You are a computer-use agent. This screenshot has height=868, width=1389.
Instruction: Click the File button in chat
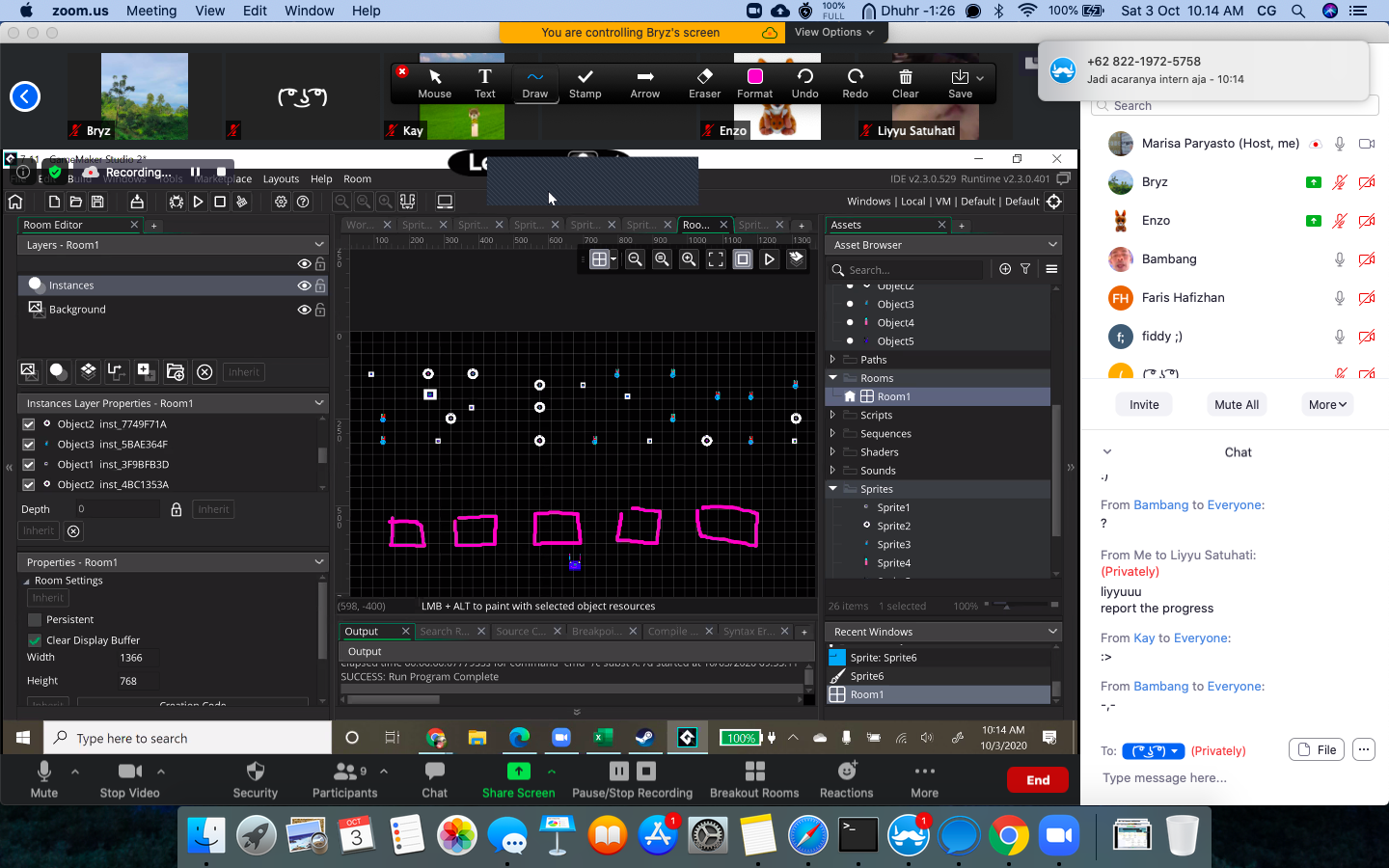point(1317,749)
